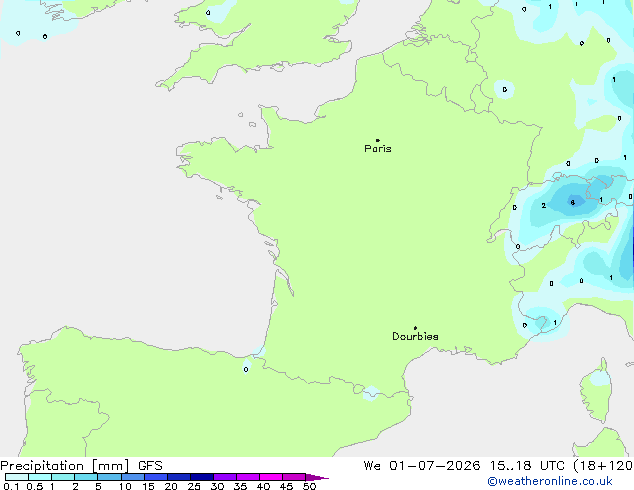Pick the 40–45 mm magenta legend swatch

[x=271, y=477]
